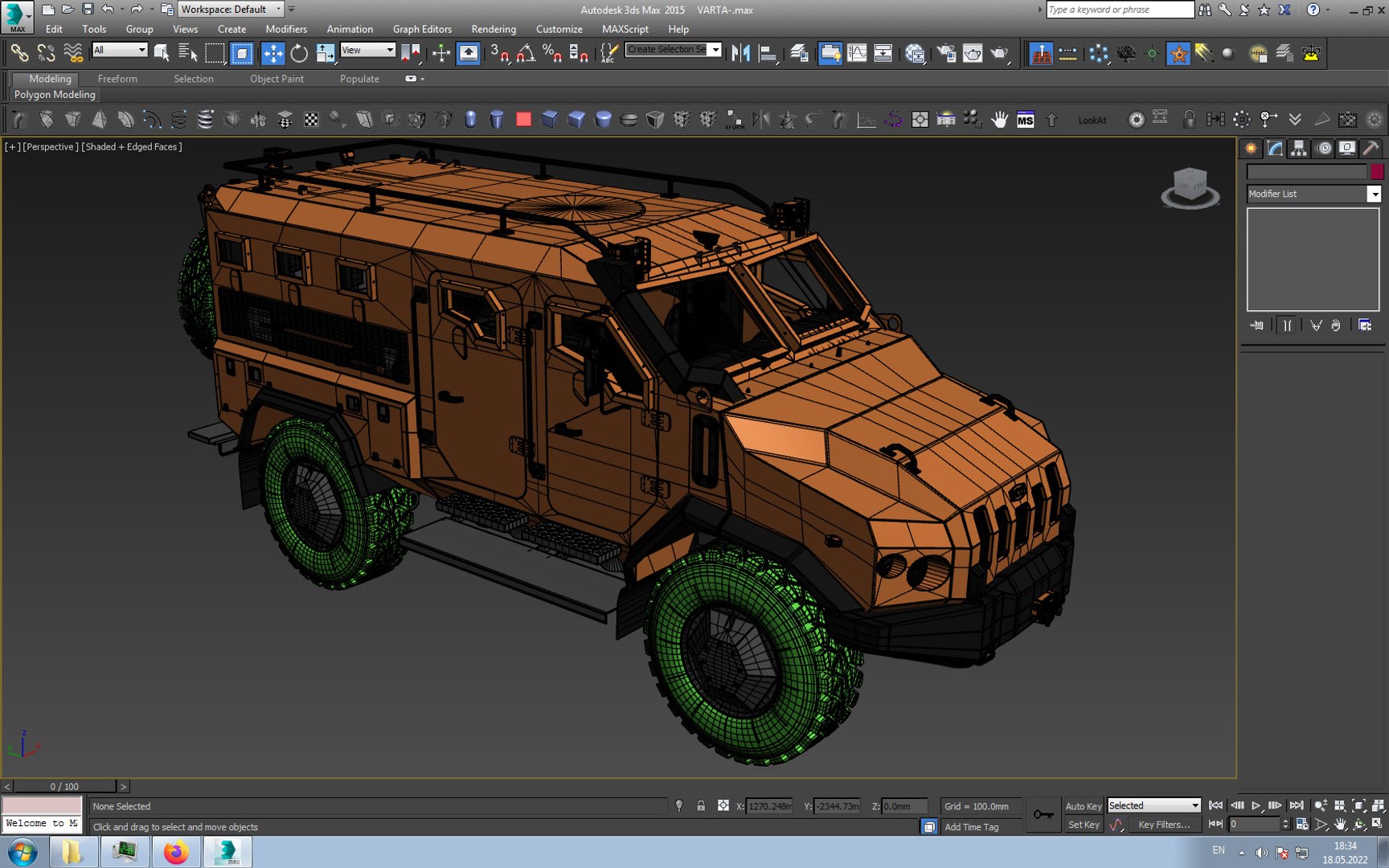Viewport: 1389px width, 868px height.
Task: Open the Create command panel tab
Action: coord(1252,148)
